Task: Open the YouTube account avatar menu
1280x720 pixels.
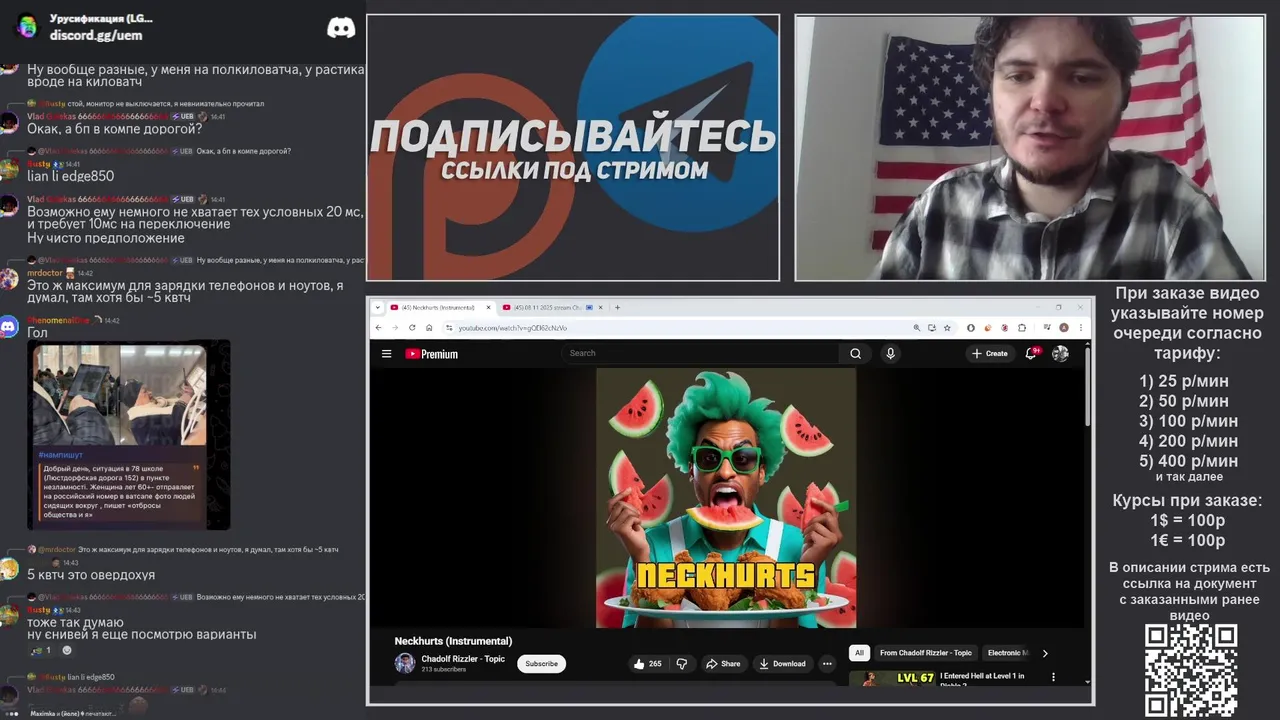Action: point(1060,353)
